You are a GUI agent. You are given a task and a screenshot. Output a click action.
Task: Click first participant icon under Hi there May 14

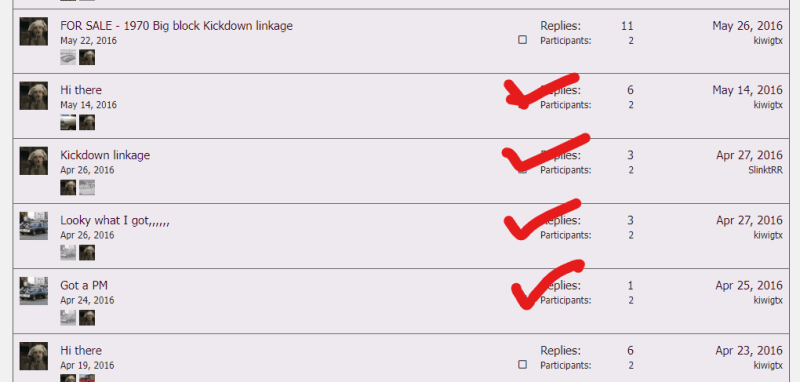coord(68,122)
